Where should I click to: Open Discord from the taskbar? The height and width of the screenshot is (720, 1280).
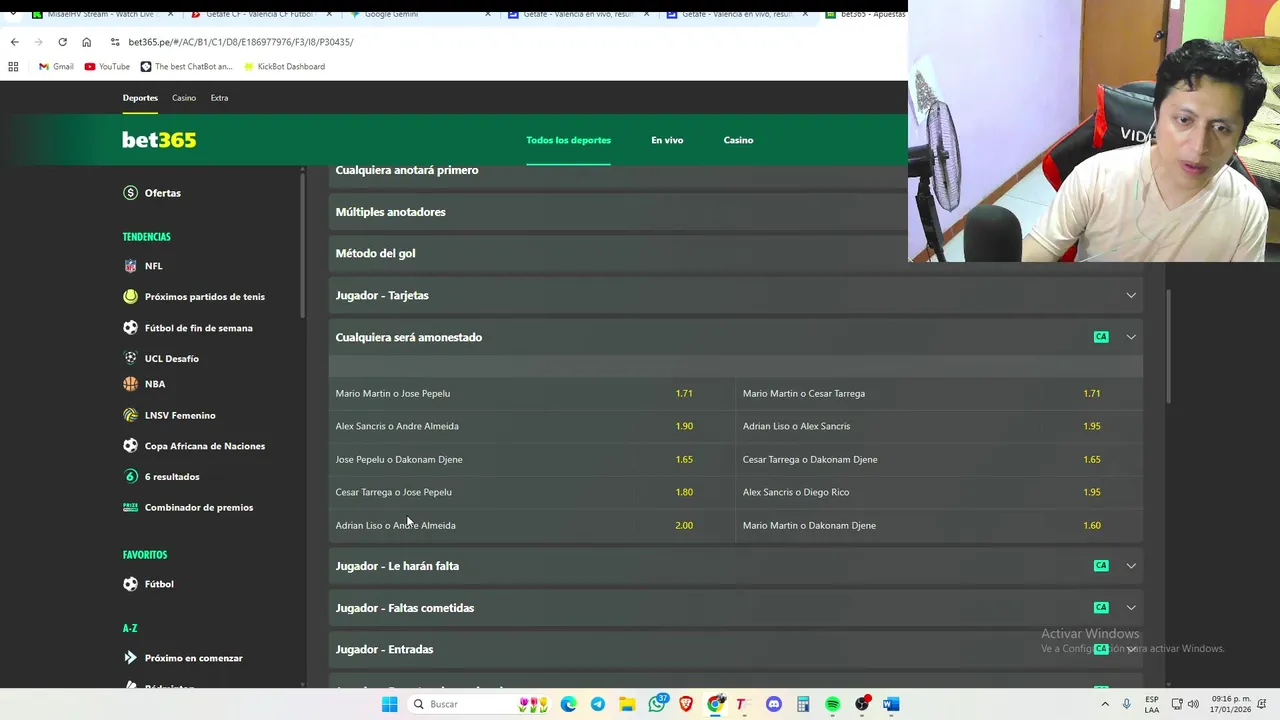click(x=773, y=704)
